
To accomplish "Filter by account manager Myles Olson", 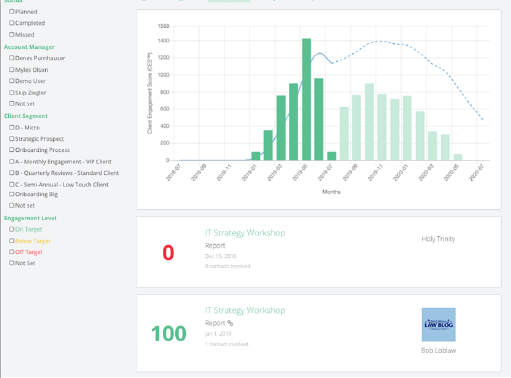I will pos(12,70).
